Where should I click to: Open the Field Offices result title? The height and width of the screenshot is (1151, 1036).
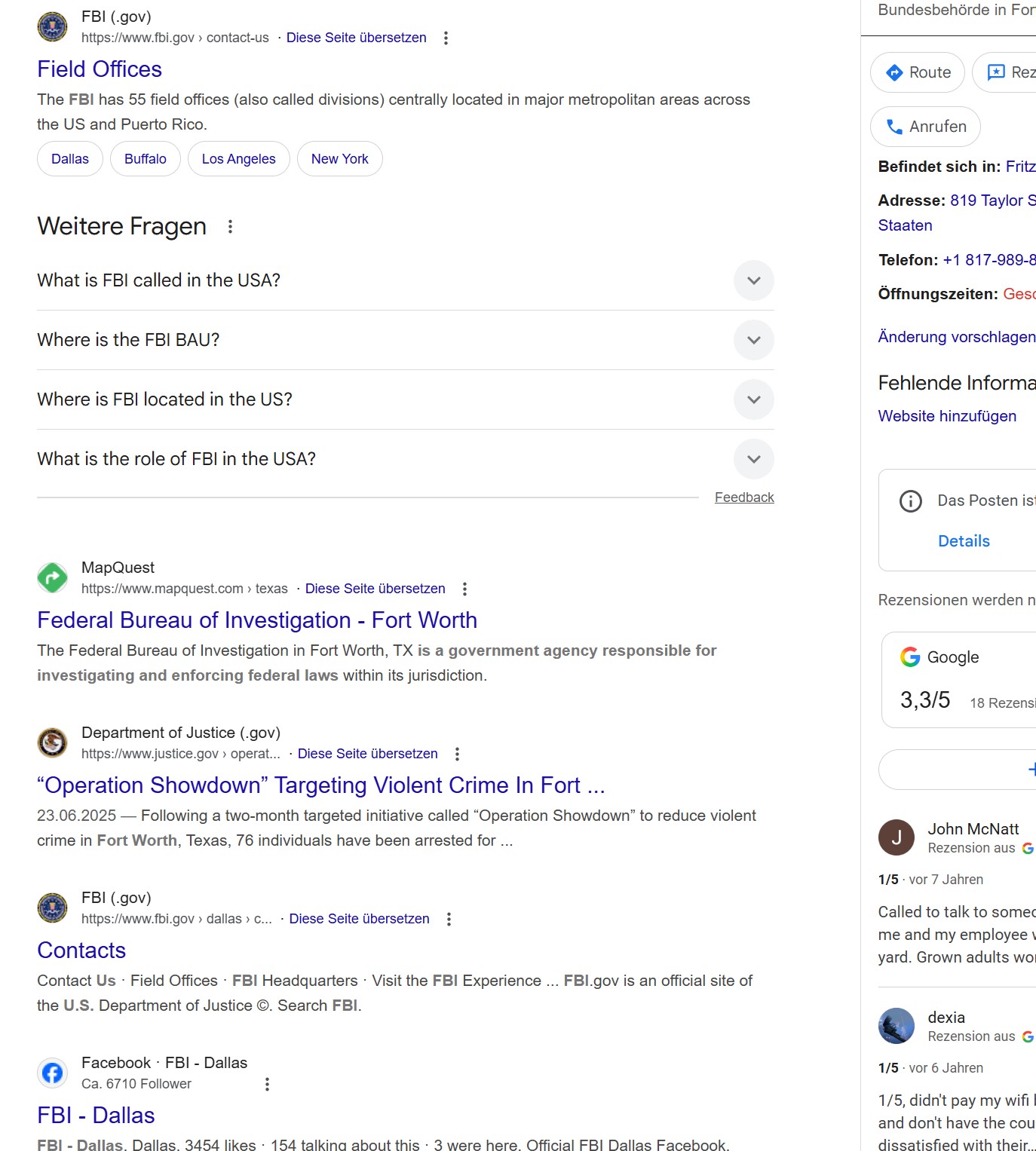pos(100,69)
